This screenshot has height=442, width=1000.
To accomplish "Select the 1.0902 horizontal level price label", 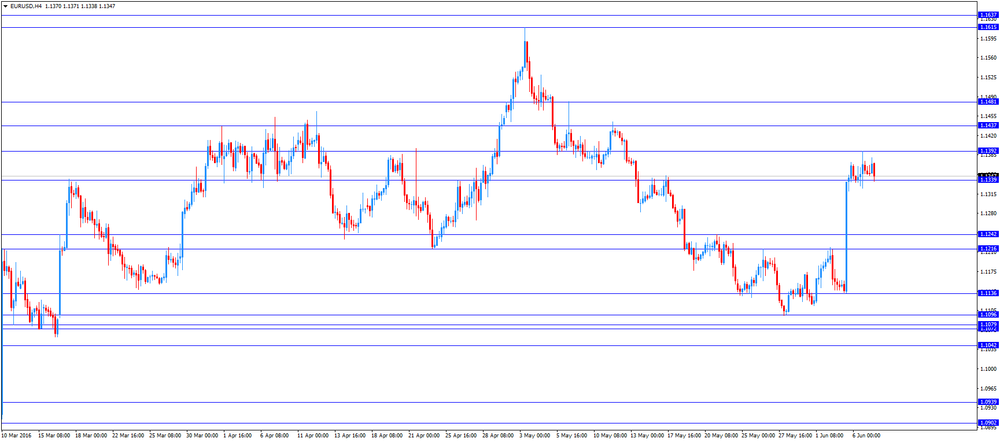I will [x=989, y=422].
